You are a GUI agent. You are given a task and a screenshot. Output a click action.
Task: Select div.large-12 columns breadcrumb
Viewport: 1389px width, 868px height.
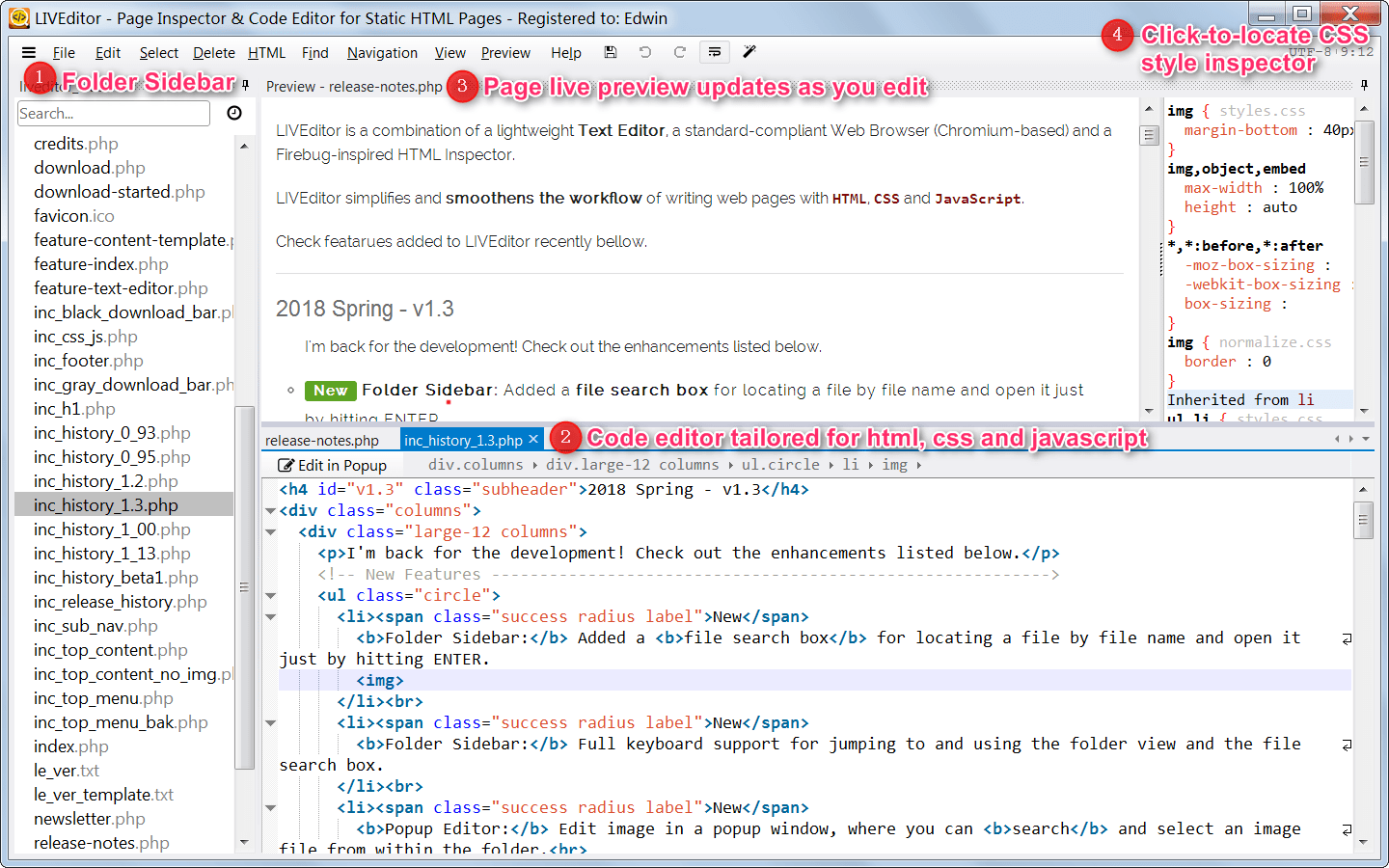[x=633, y=465]
